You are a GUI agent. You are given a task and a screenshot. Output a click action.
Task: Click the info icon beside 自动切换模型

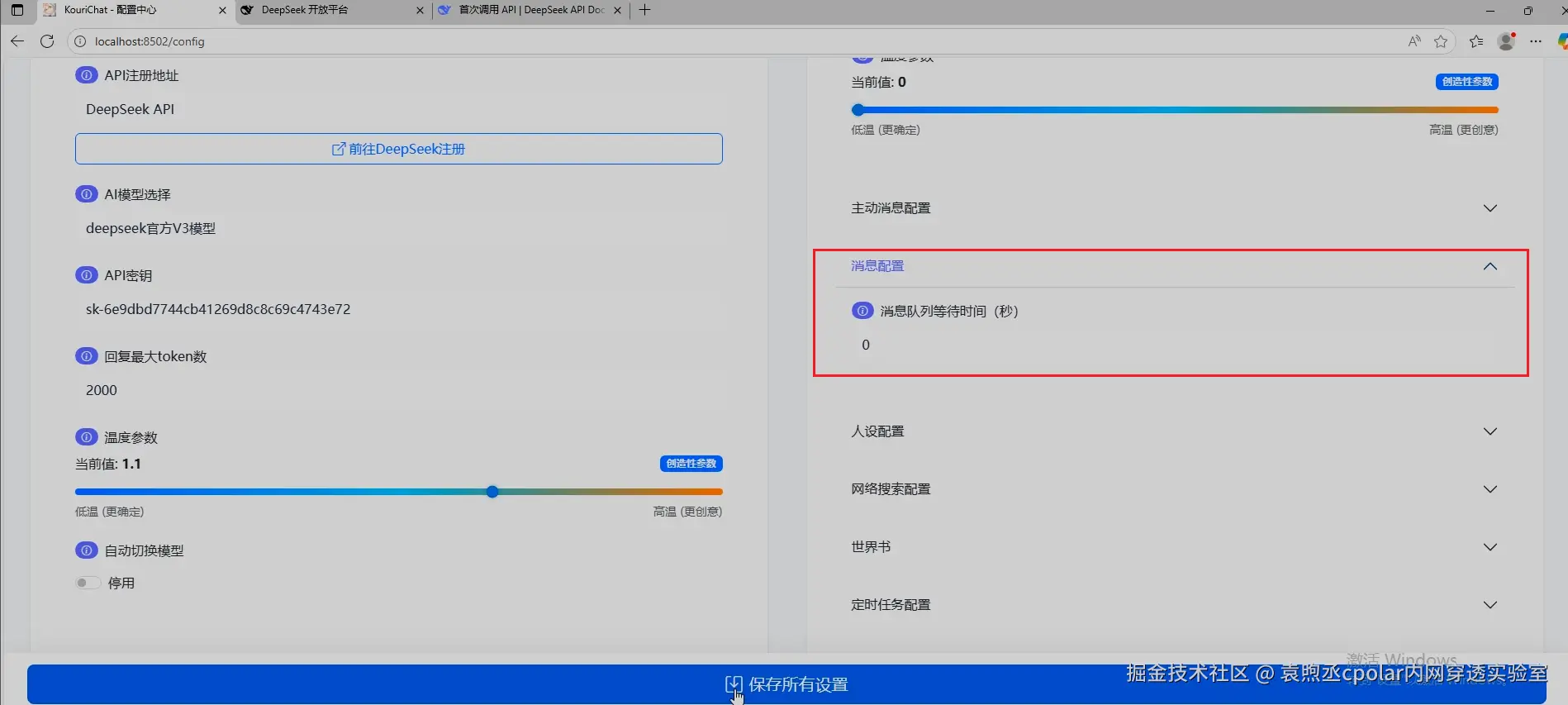(x=86, y=550)
